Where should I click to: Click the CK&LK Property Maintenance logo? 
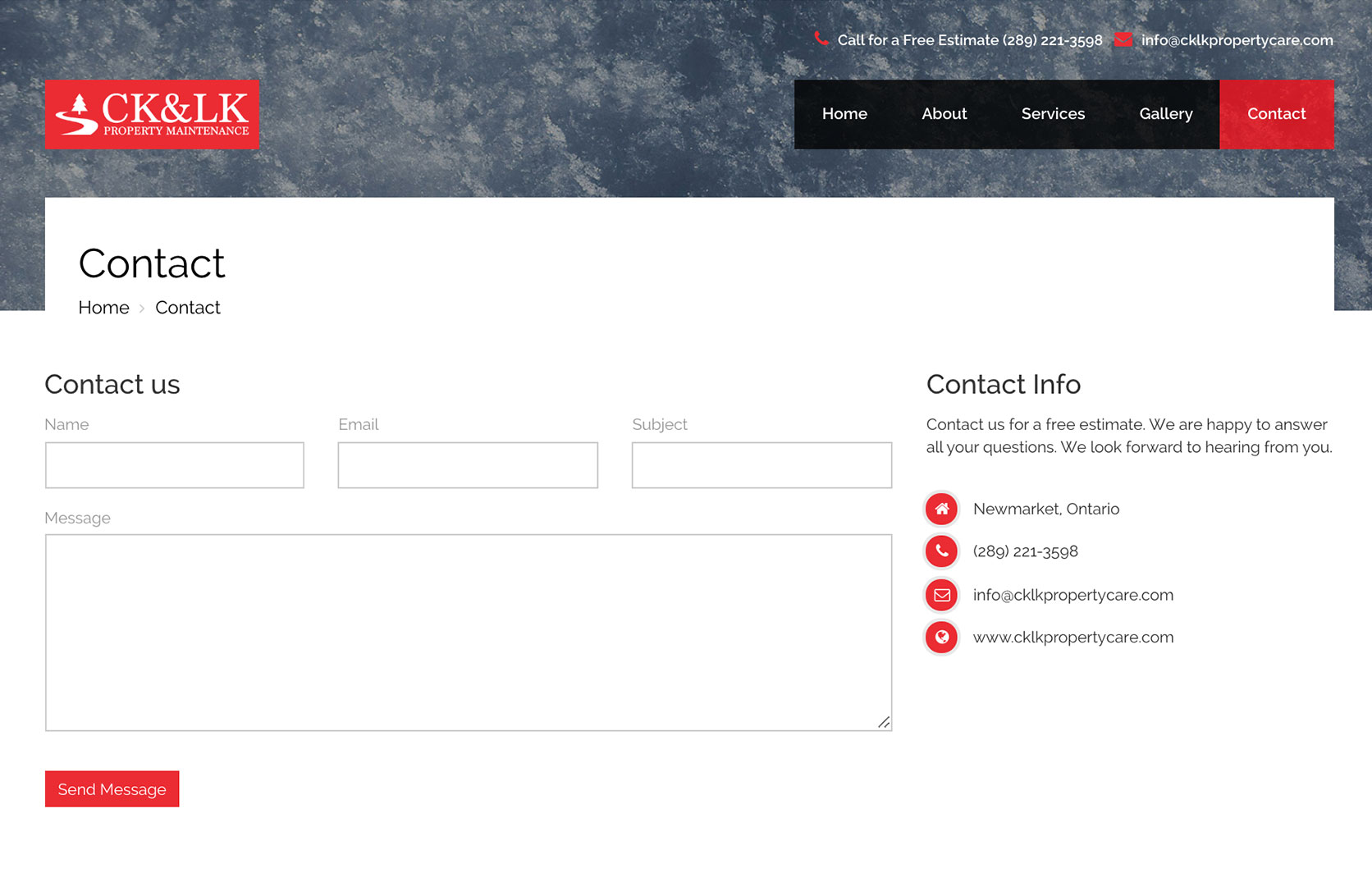click(x=152, y=115)
